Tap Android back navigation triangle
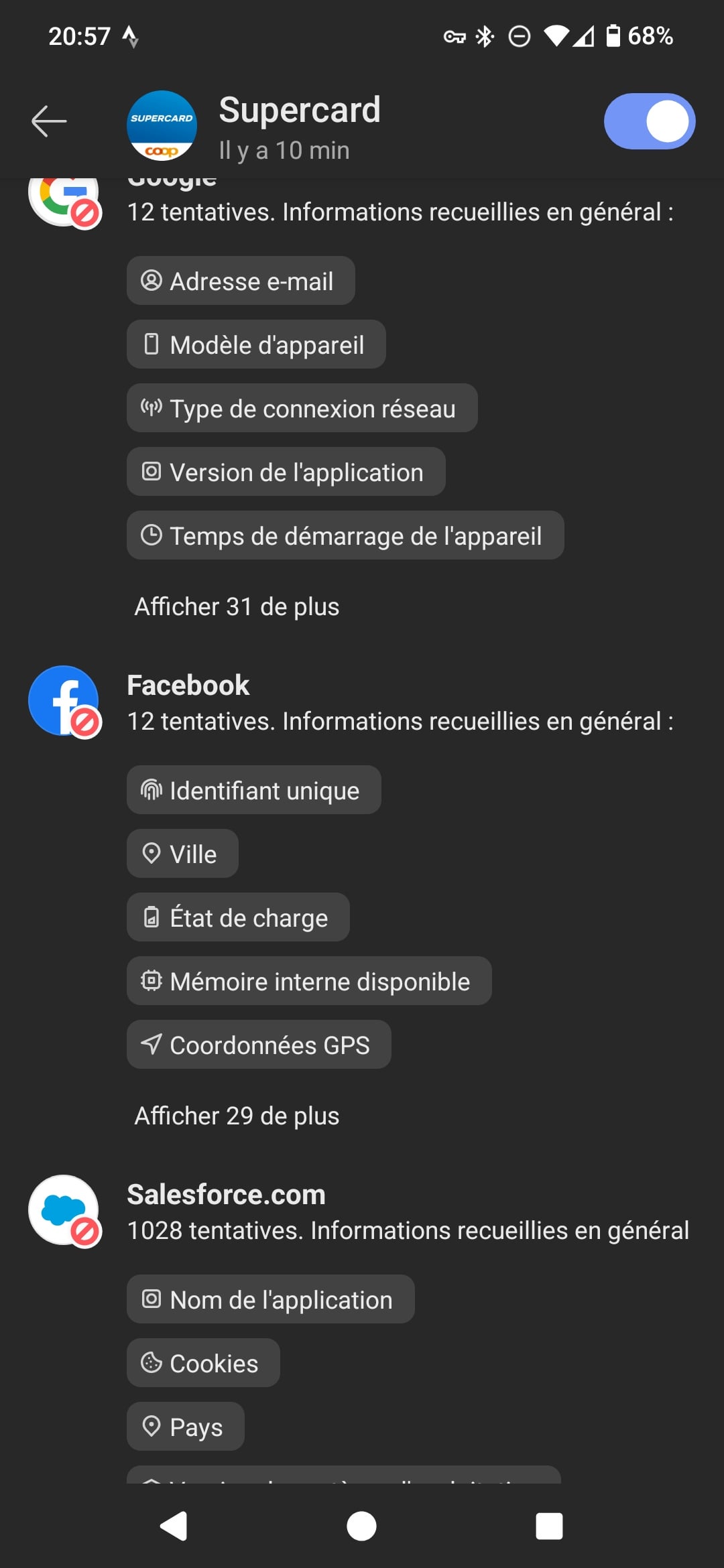 coord(174,1526)
